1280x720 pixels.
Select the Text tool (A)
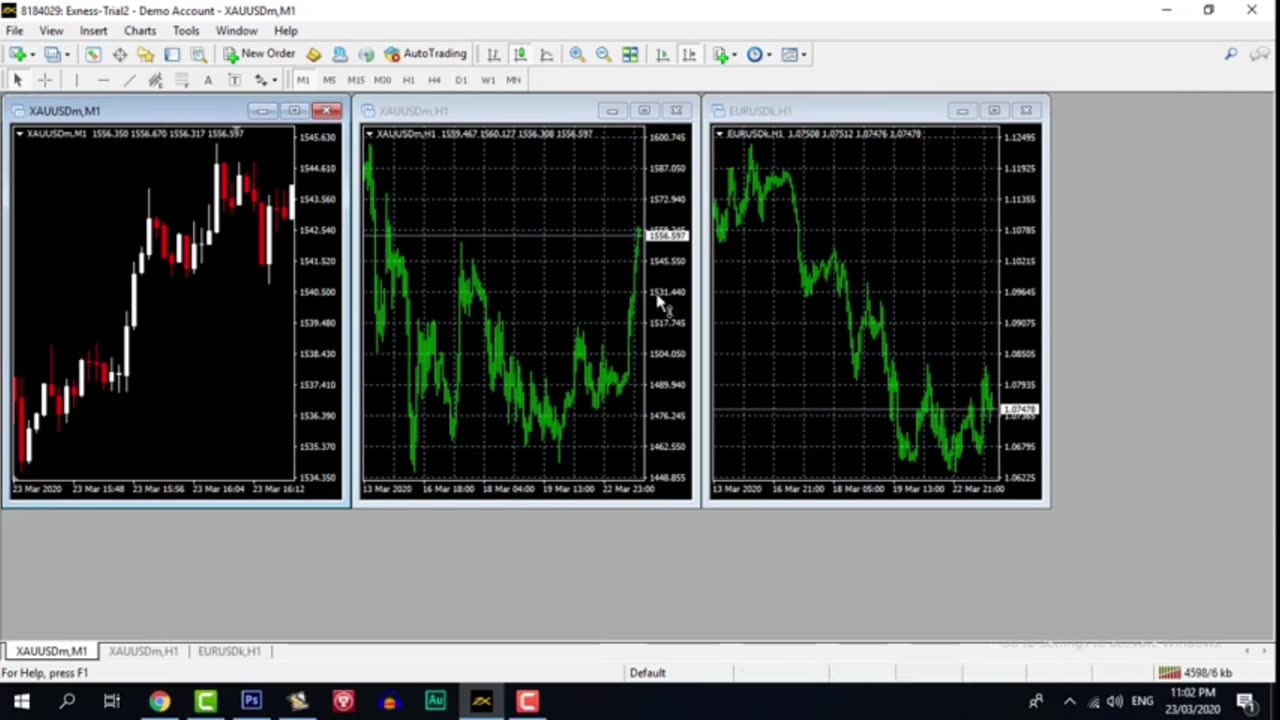click(208, 80)
